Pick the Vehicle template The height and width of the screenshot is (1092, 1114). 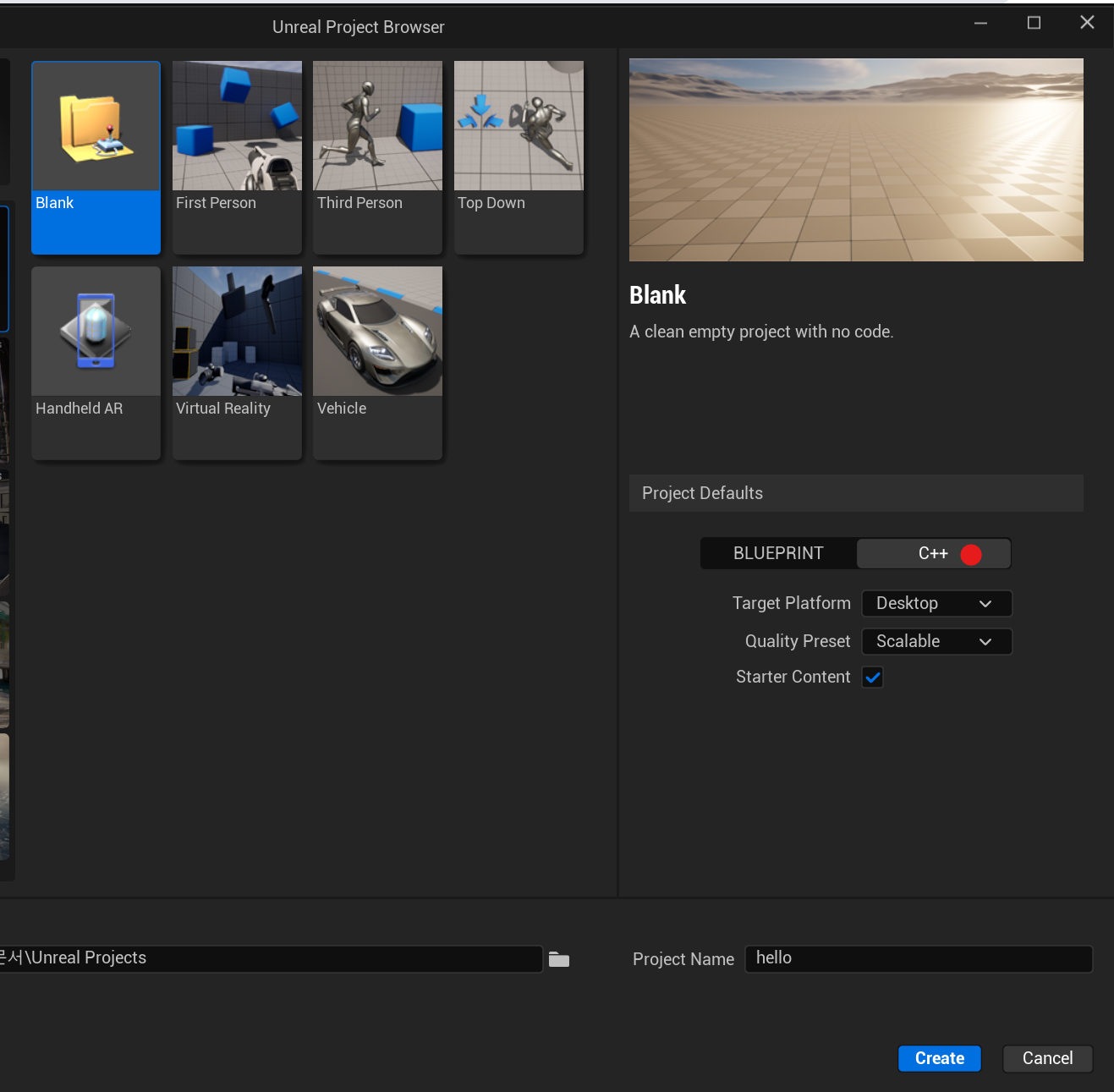(x=377, y=363)
